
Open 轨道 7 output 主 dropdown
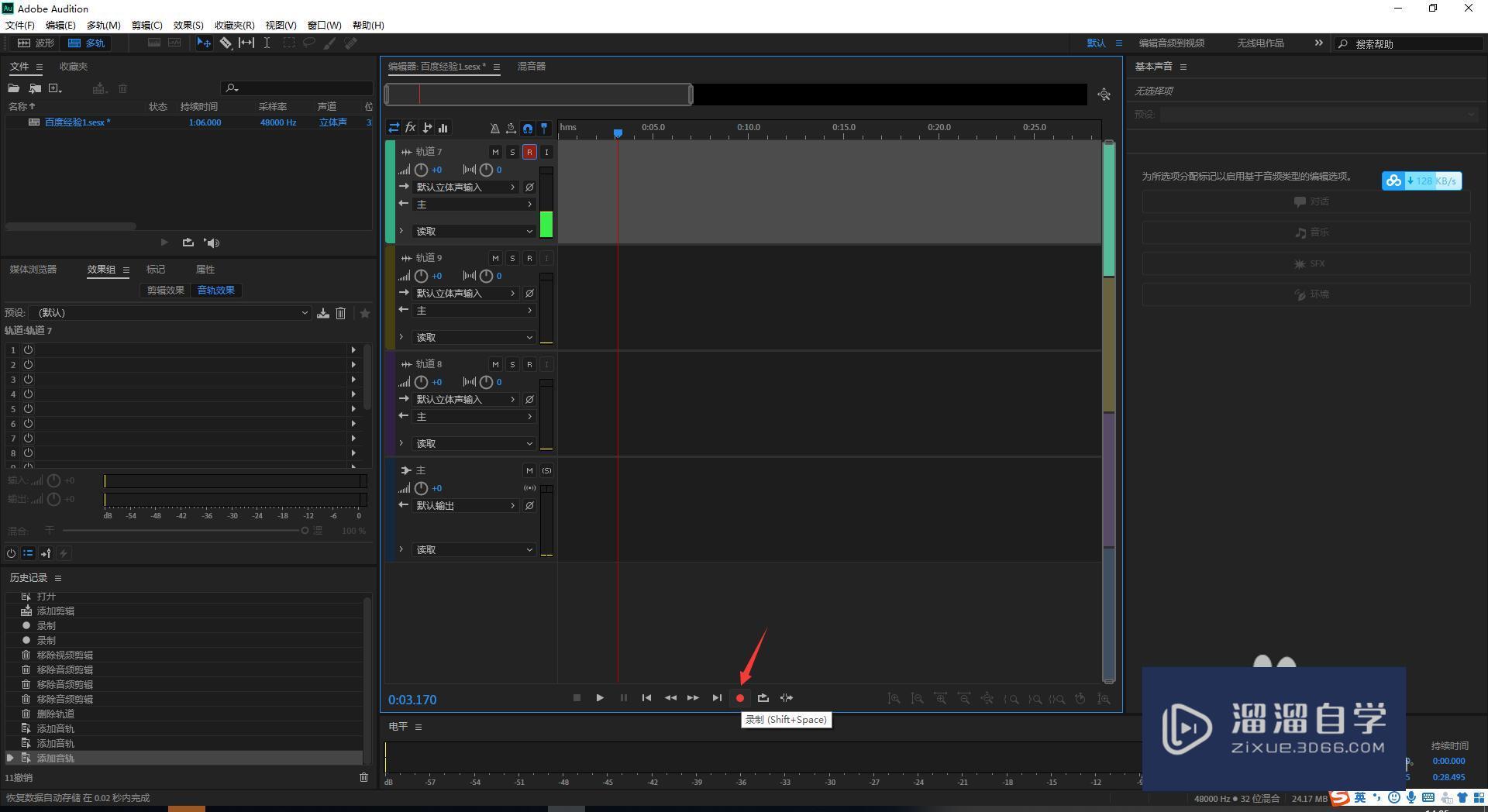click(x=474, y=205)
